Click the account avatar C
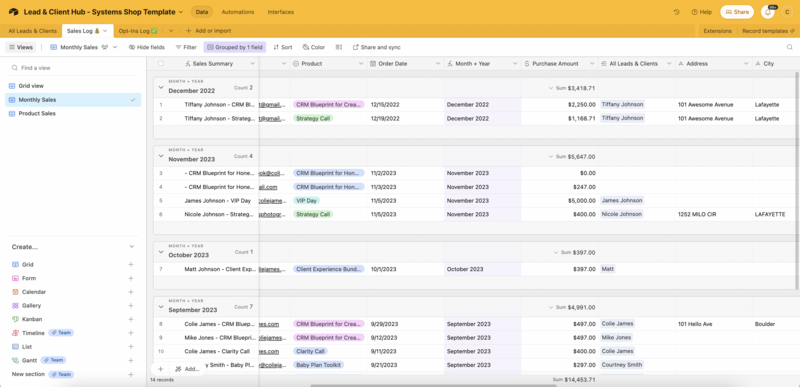 tap(787, 12)
